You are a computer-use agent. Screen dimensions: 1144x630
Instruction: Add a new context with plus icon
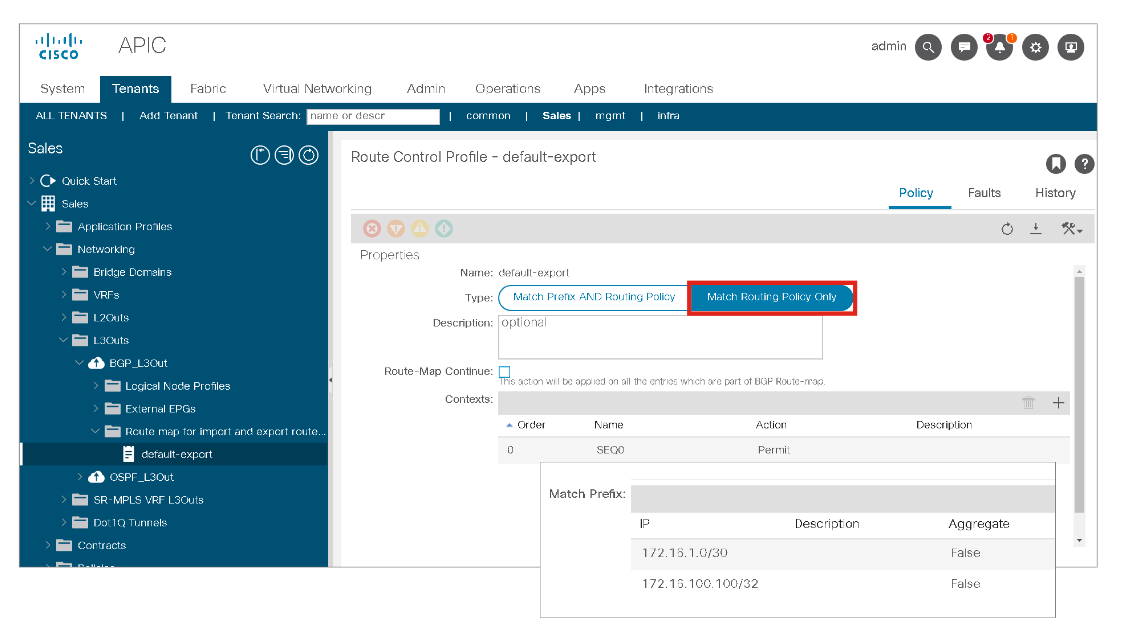[1059, 403]
